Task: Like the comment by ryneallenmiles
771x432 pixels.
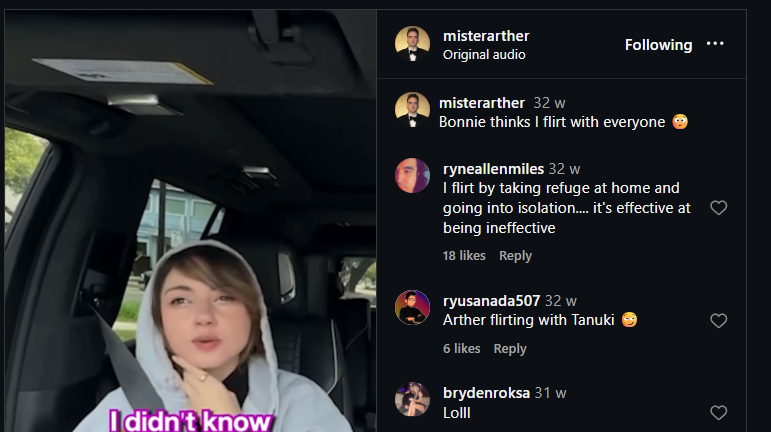Action: (x=718, y=208)
